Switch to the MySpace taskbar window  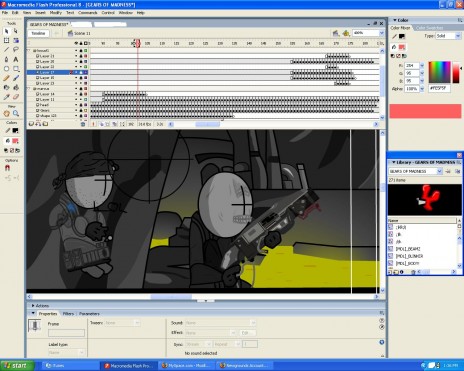pyautogui.click(x=187, y=366)
